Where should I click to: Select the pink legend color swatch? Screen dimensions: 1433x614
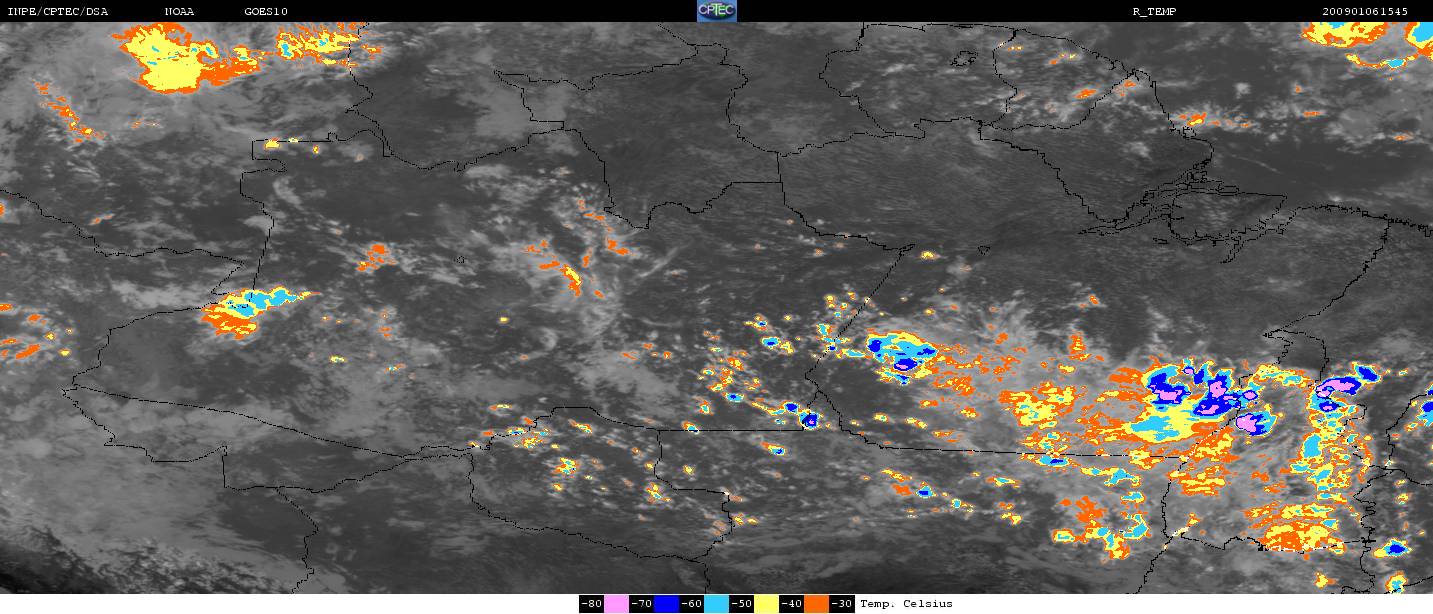pyautogui.click(x=616, y=604)
